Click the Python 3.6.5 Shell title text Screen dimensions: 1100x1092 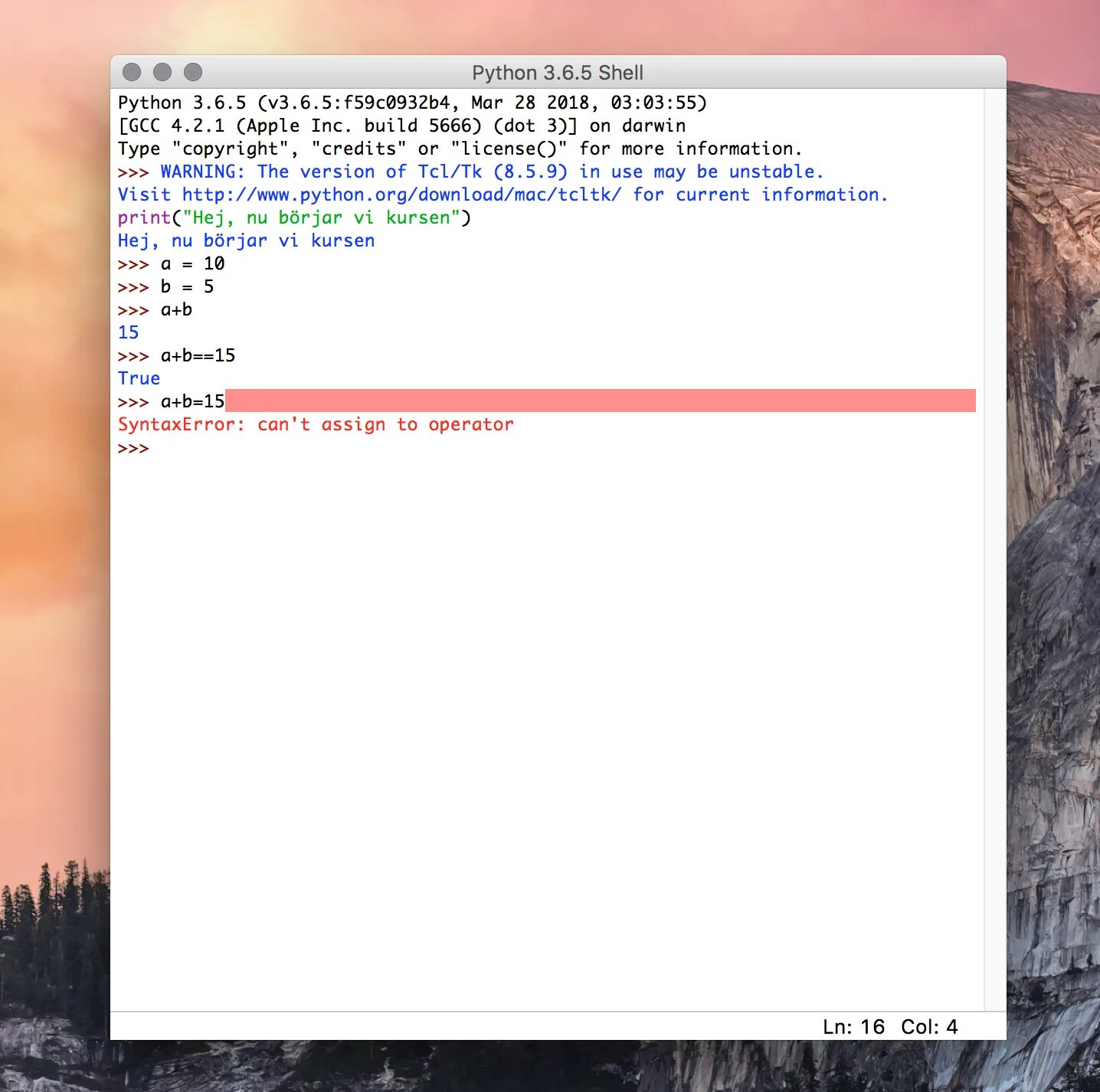[558, 73]
